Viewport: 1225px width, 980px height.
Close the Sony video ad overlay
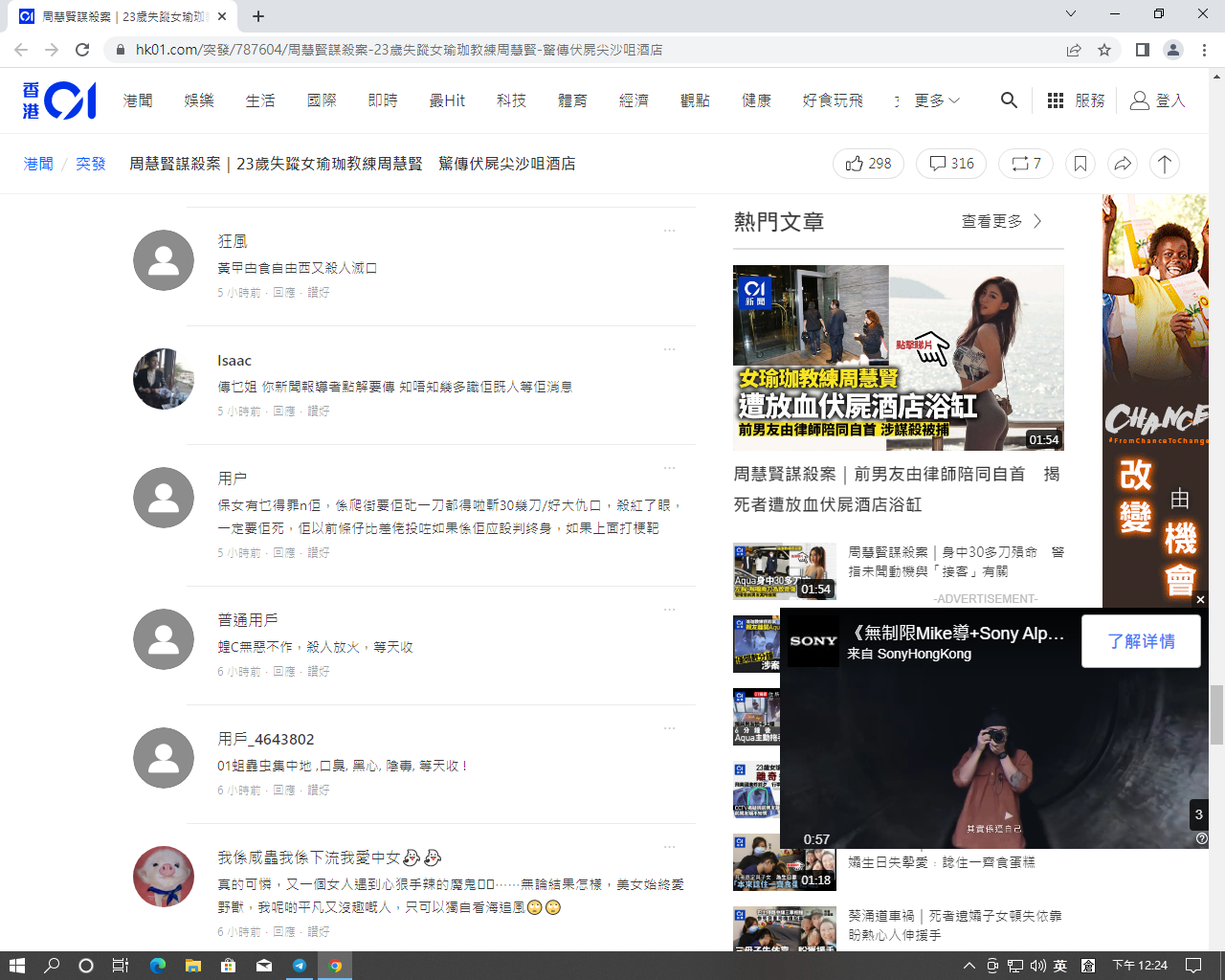(1200, 599)
